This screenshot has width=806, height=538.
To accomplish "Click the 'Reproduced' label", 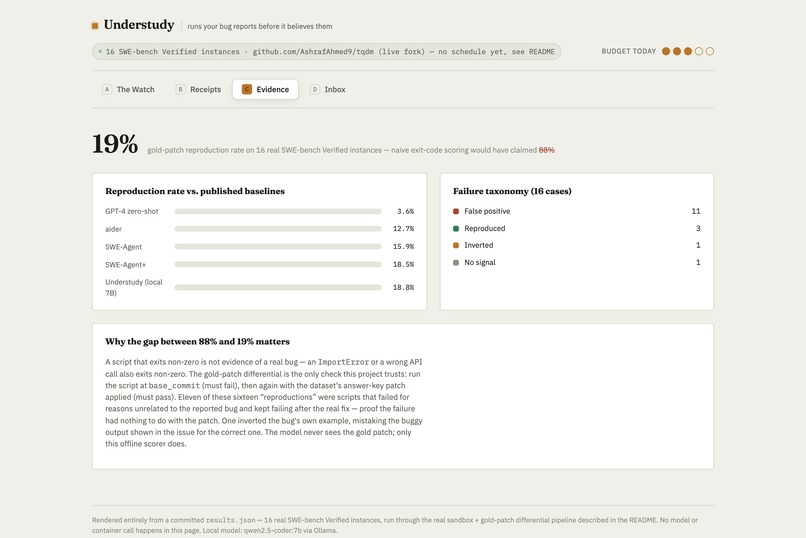I will click(x=485, y=228).
